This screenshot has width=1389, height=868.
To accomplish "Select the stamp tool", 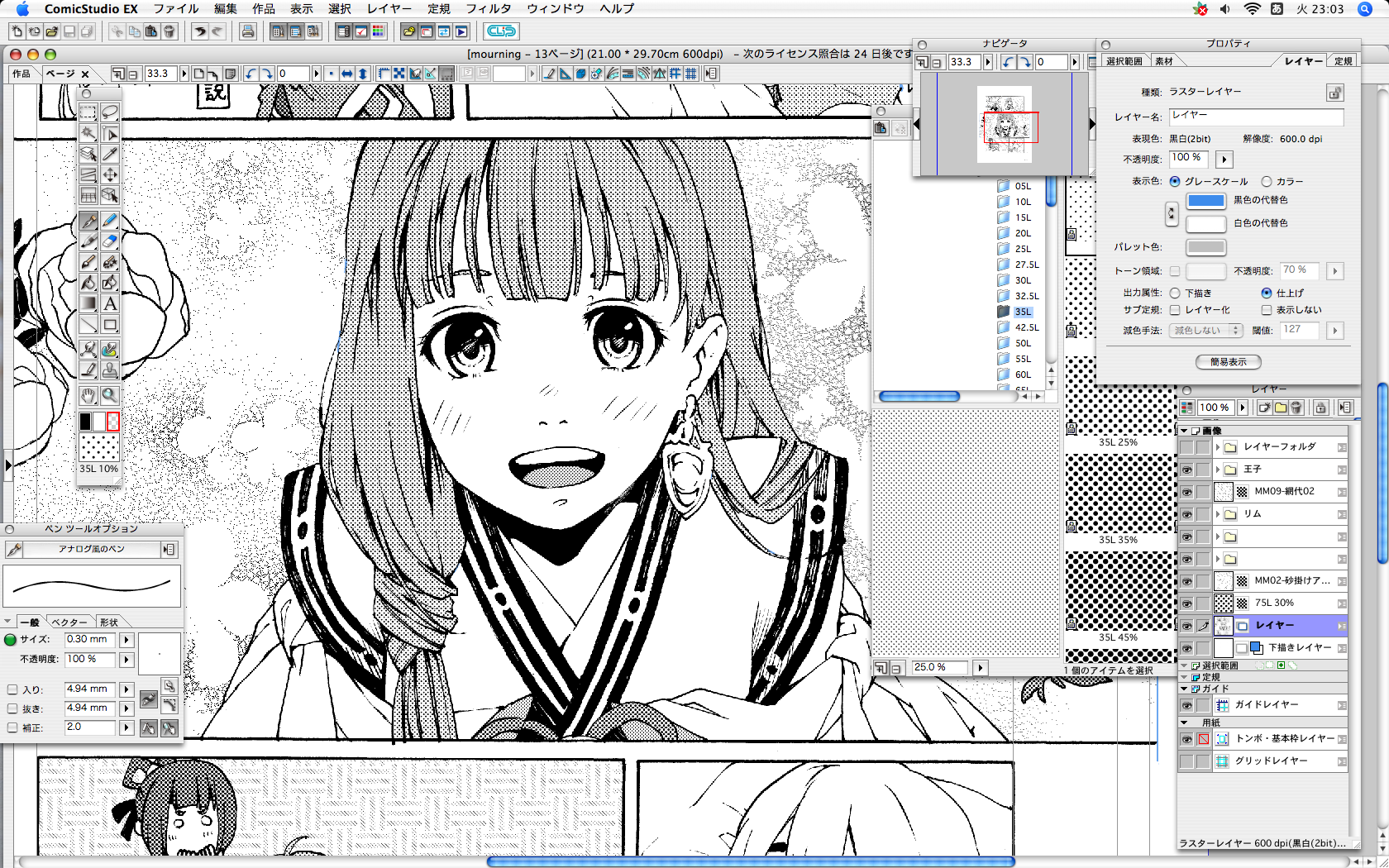I will 109,370.
